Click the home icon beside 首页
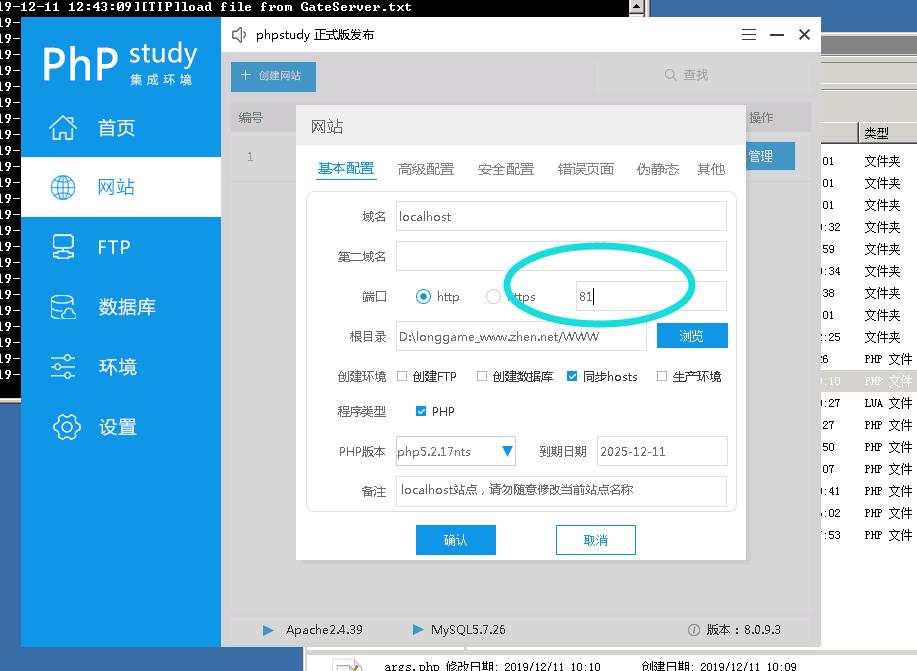This screenshot has height=671, width=917. (x=63, y=128)
